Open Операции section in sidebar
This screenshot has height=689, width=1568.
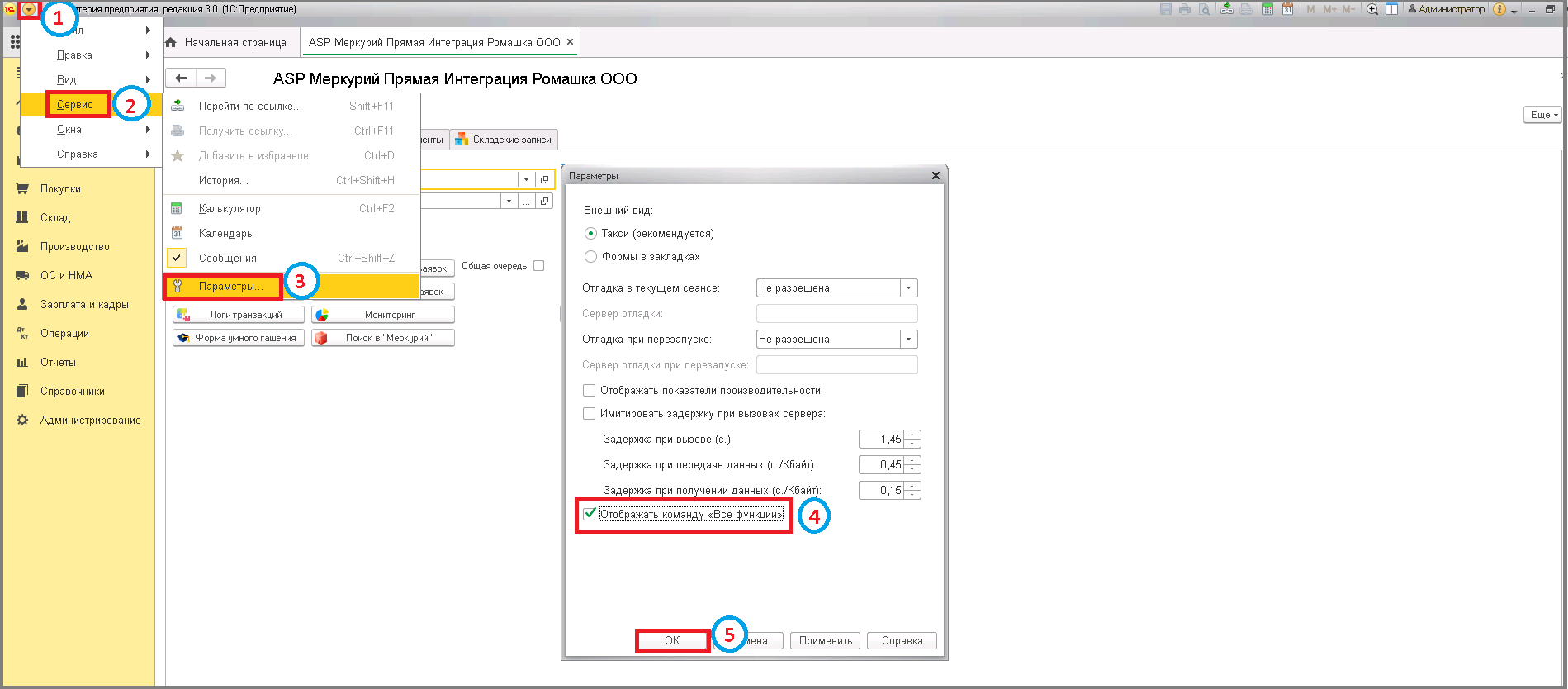pyautogui.click(x=64, y=333)
